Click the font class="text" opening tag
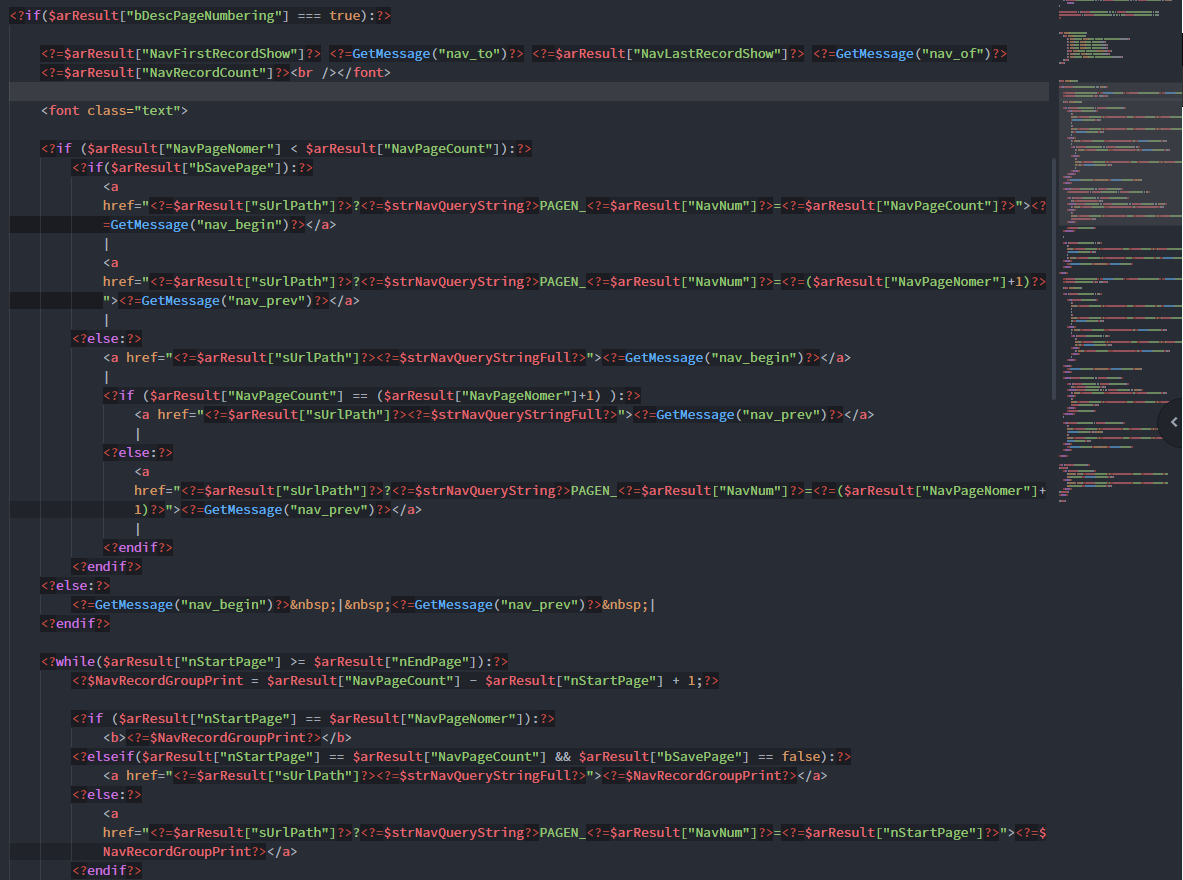 coord(114,111)
